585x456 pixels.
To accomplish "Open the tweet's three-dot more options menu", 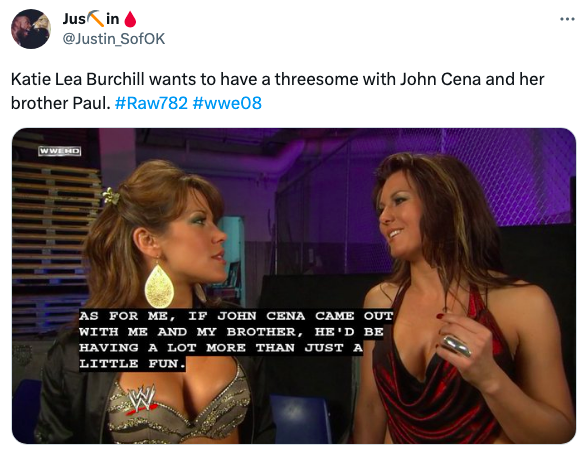I will tap(567, 19).
